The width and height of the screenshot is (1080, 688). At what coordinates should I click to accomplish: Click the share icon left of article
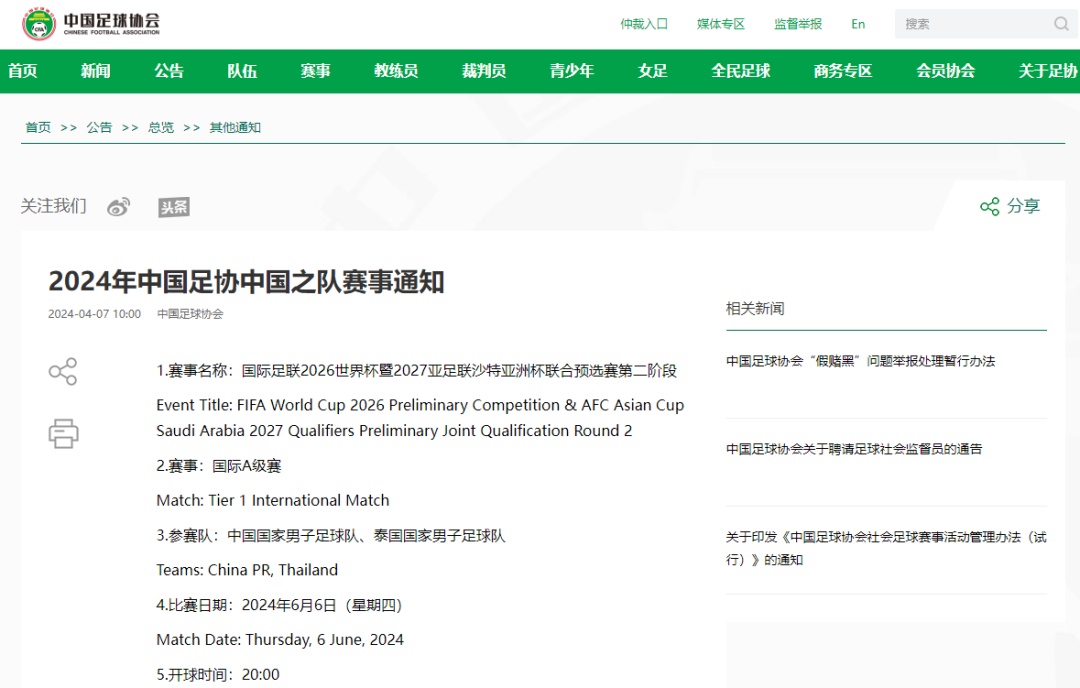pos(63,372)
